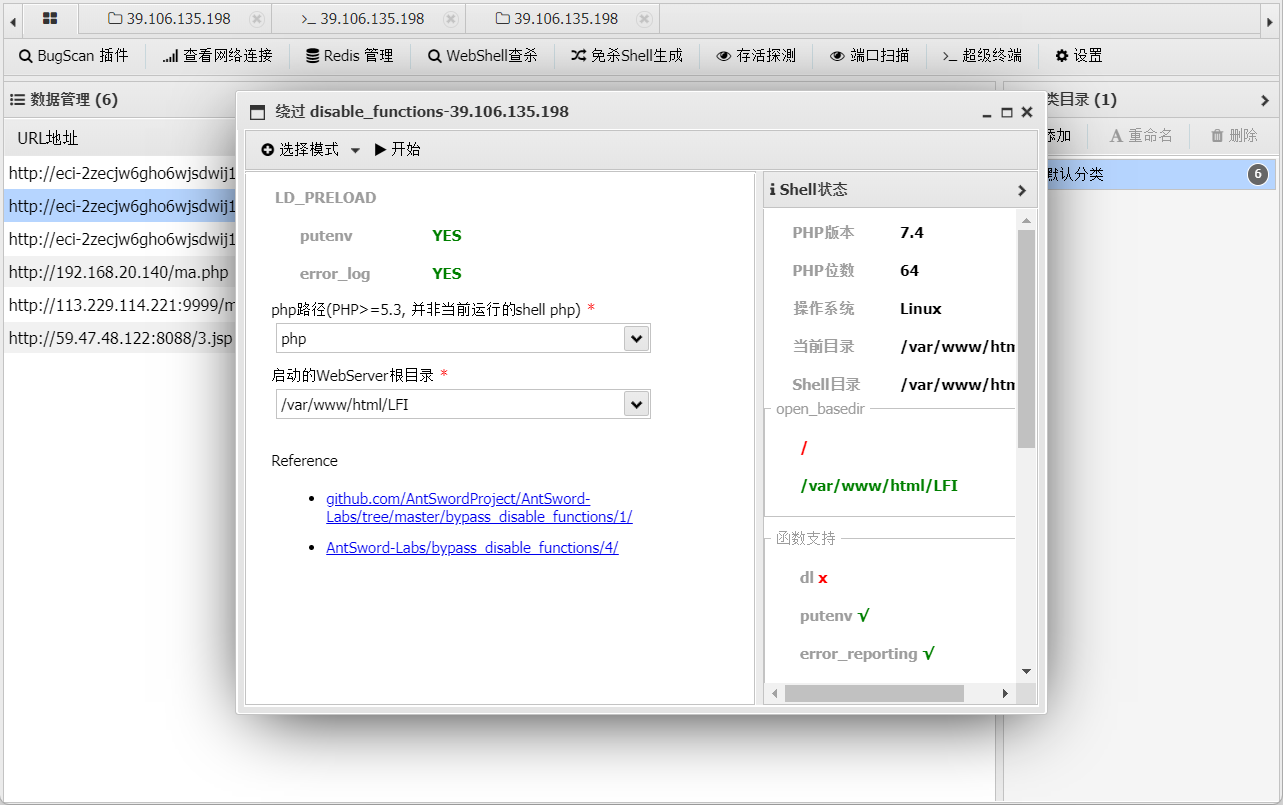Select the 默认分类 category row
The height and width of the screenshot is (805, 1283).
[x=1160, y=174]
